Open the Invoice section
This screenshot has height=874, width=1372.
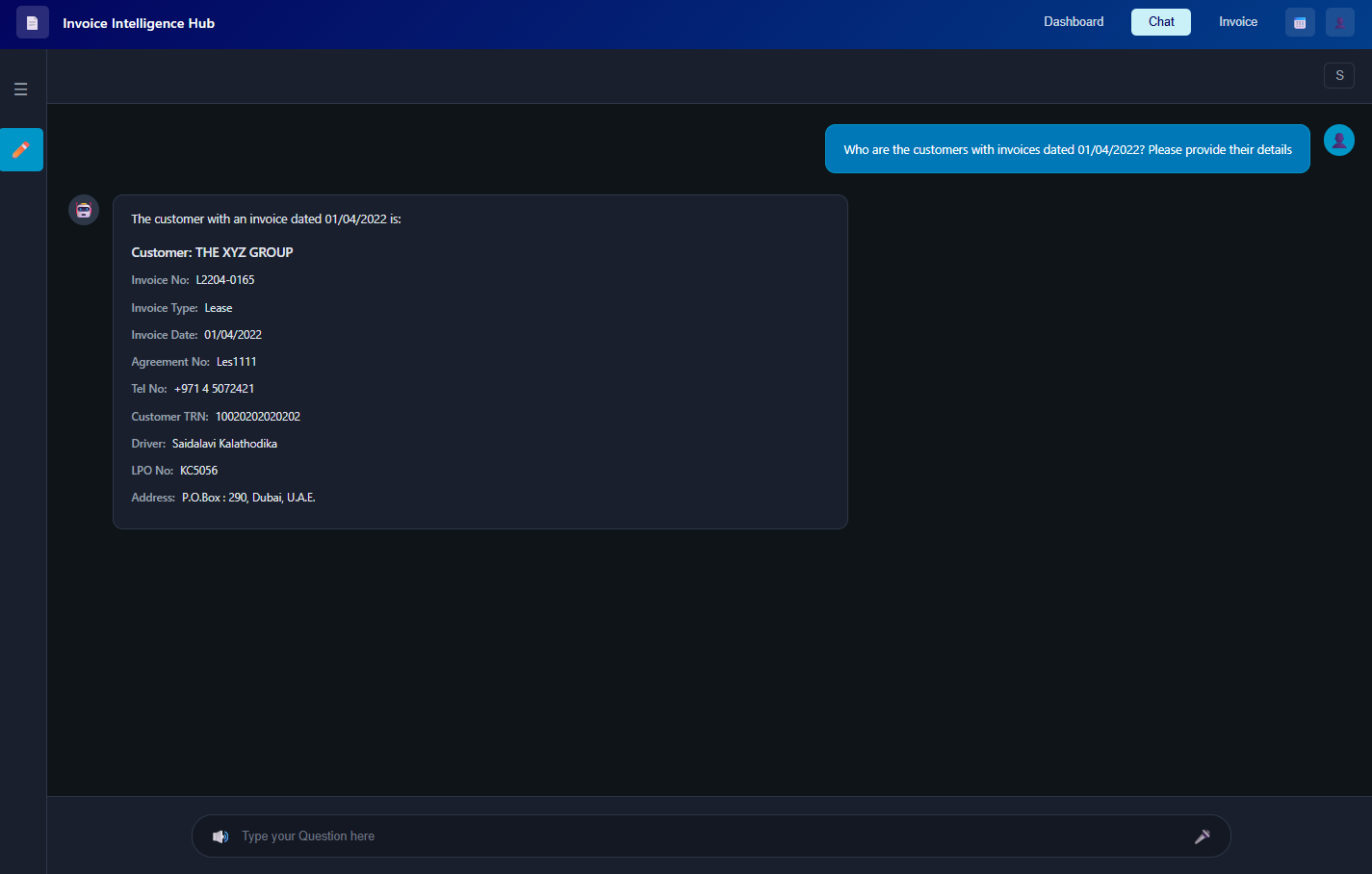1237,21
